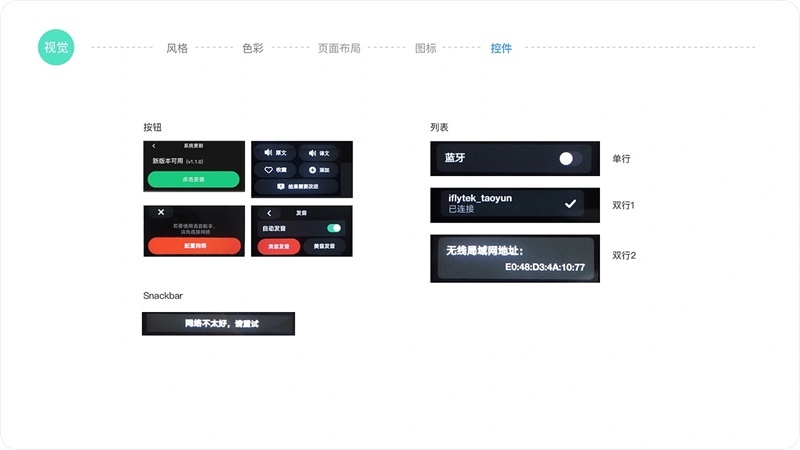Click the 已连接 status text
Screen dimensions: 800x450
[461, 209]
